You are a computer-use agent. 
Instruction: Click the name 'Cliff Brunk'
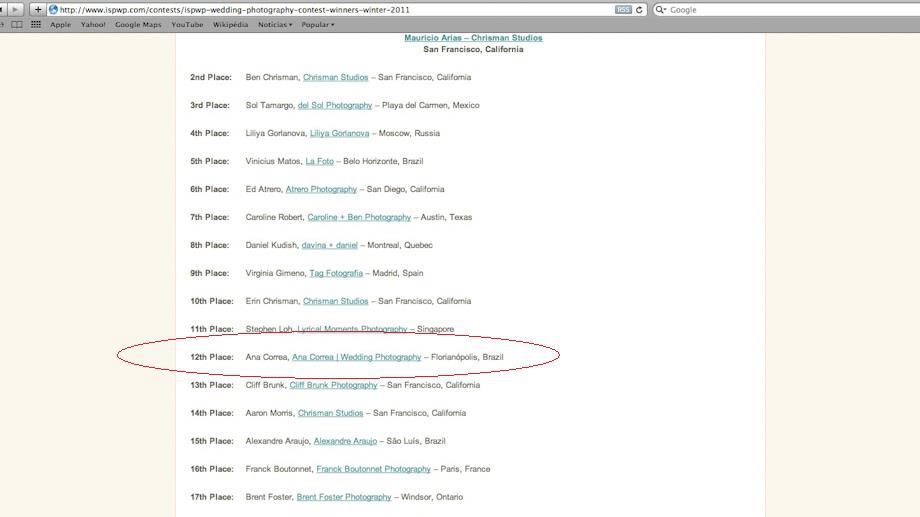coord(265,385)
